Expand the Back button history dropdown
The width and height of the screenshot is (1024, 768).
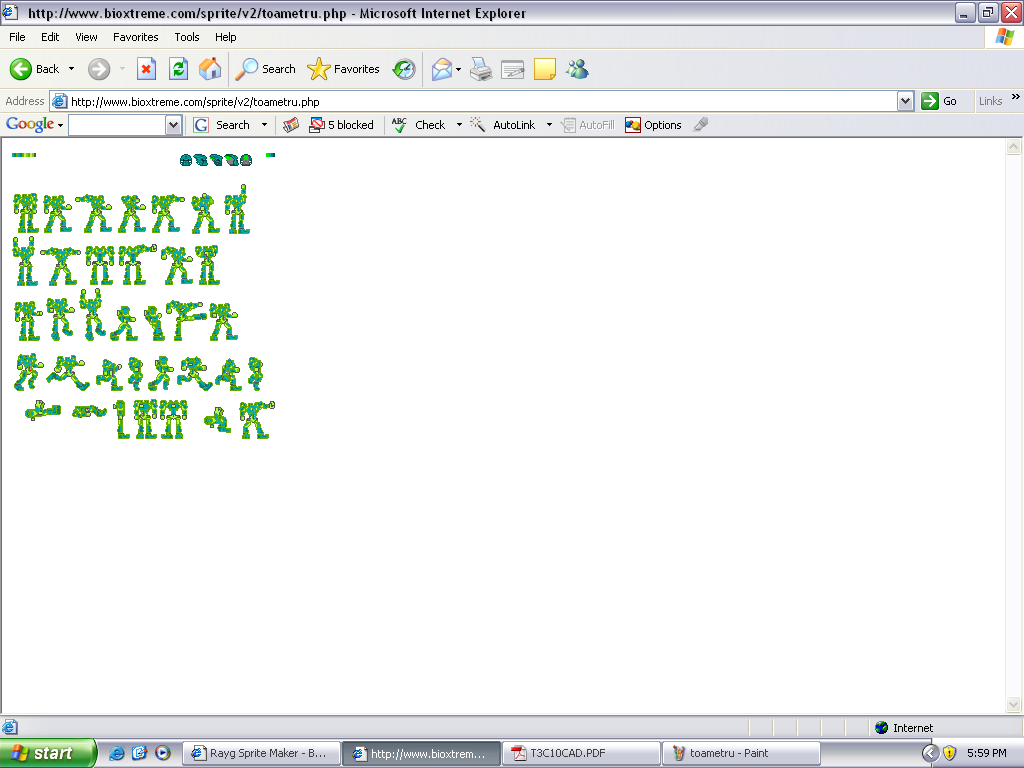point(72,69)
